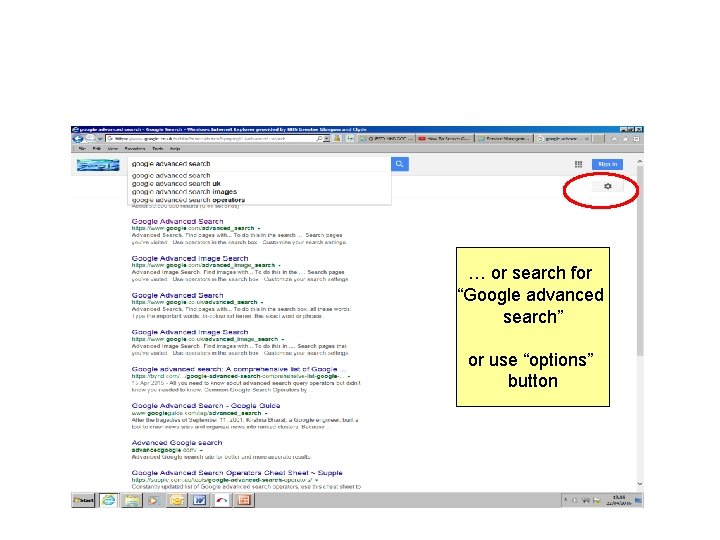Viewport: 720px width, 540px height.
Task: Click the Outlook taskbar icon
Action: coord(177,500)
